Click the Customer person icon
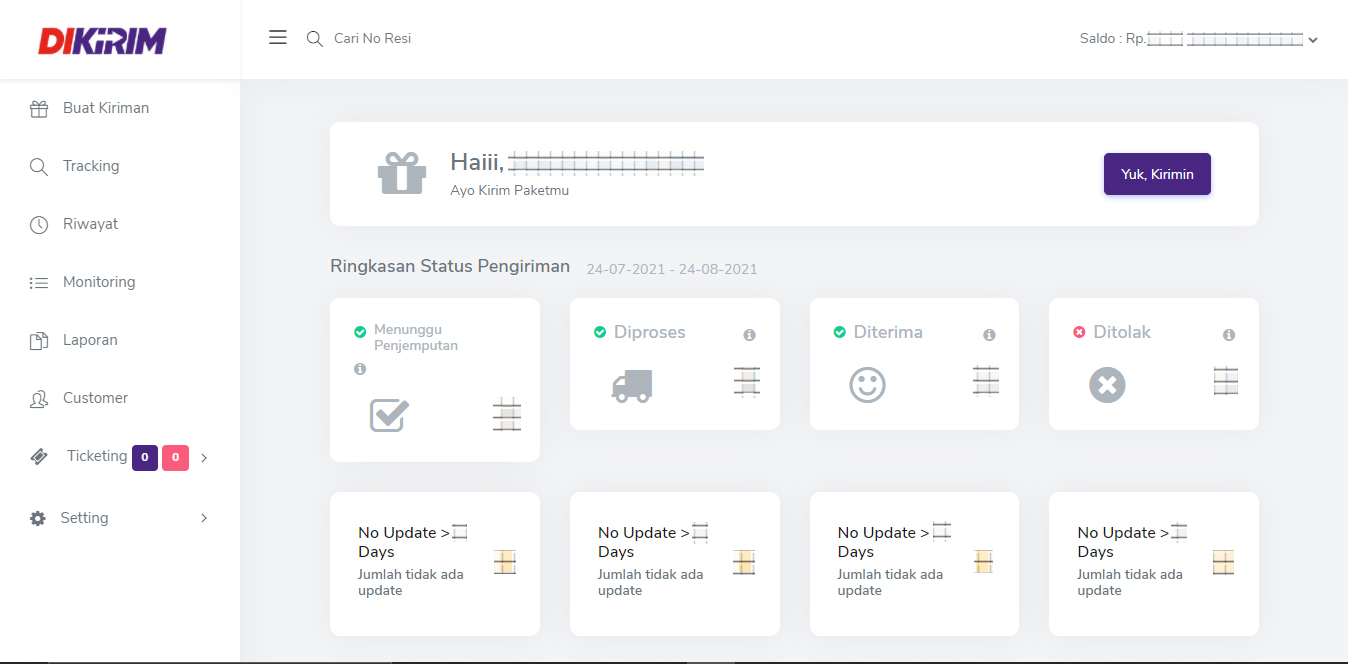 [x=39, y=399]
